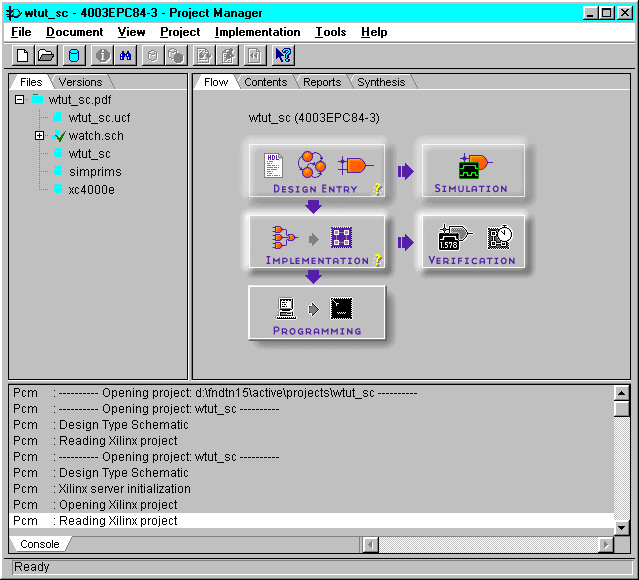Open the timing analyzer stopwatch icon
The image size is (639, 580).
tap(500, 237)
